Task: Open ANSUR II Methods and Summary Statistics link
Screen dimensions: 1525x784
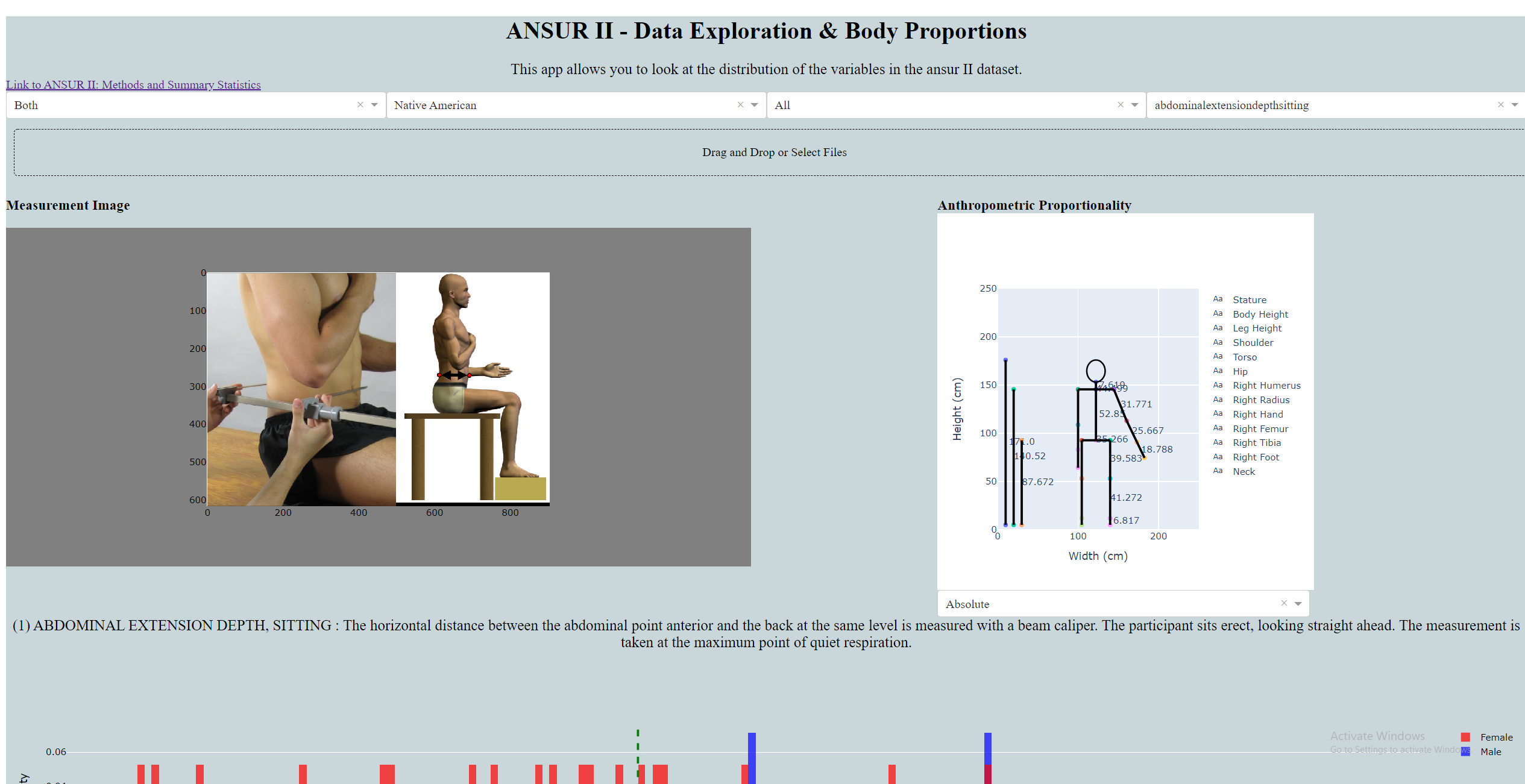Action: coord(133,85)
